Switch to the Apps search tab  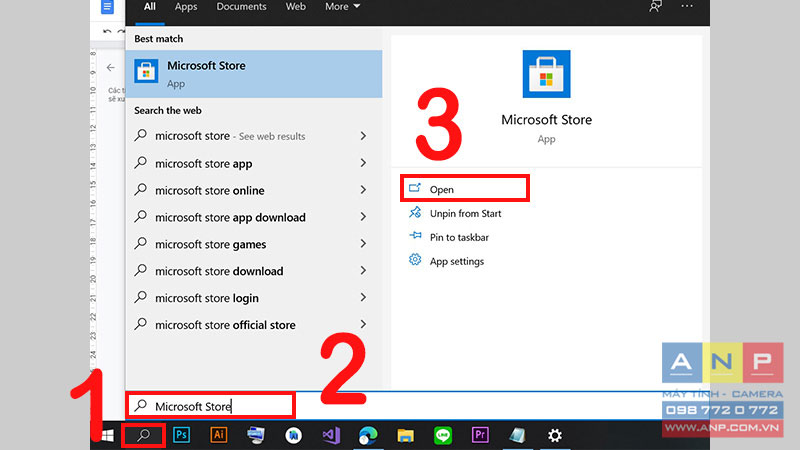click(186, 7)
